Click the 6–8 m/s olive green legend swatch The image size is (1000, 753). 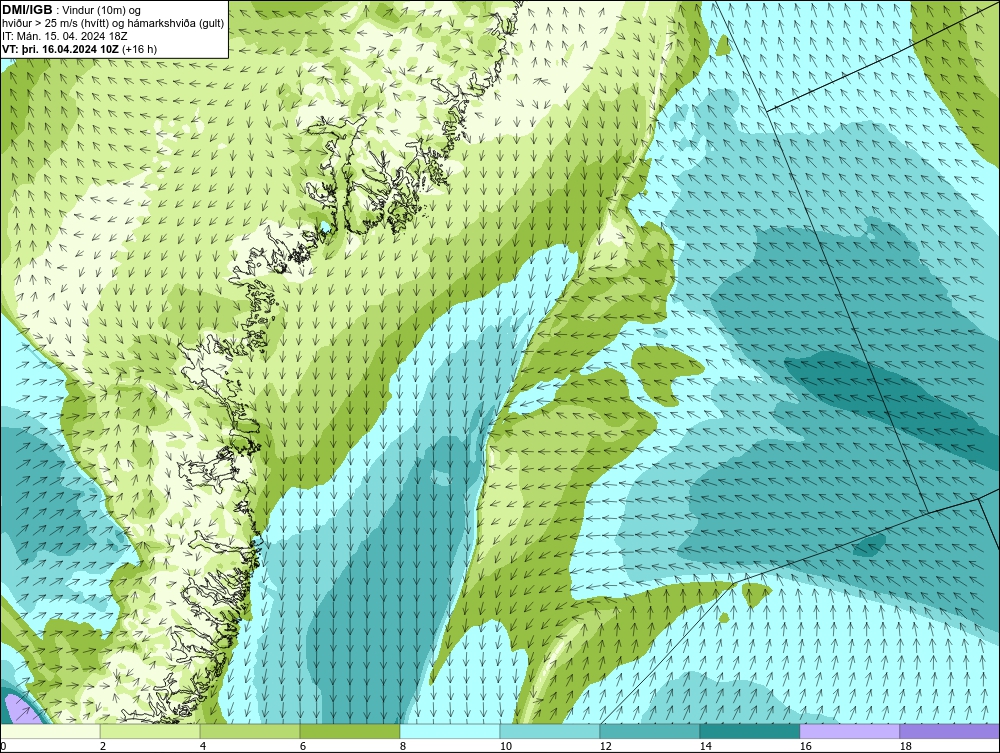[x=350, y=731]
